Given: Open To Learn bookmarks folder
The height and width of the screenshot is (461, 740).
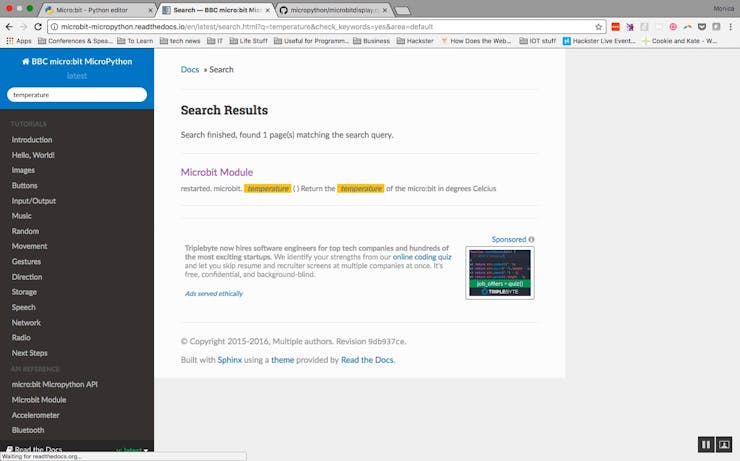Looking at the screenshot, I should click(x=135, y=41).
